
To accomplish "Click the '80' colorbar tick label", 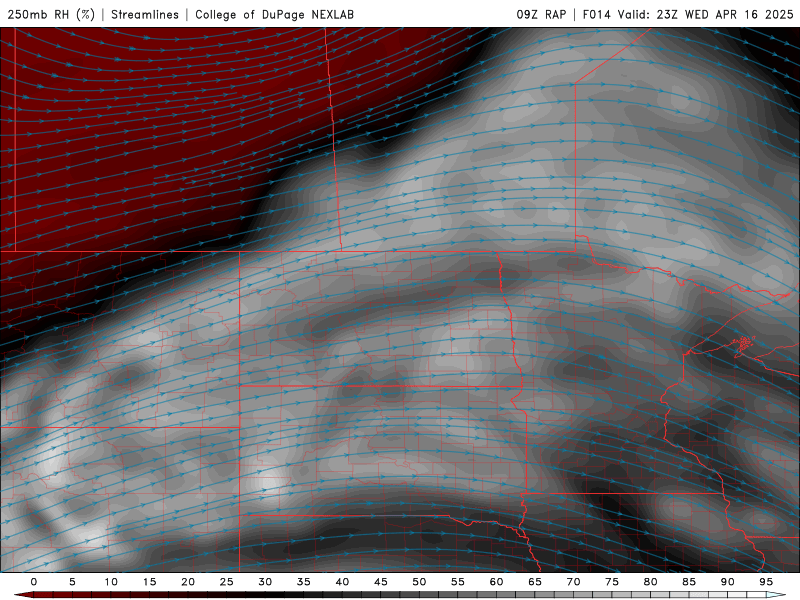I will coord(650,582).
